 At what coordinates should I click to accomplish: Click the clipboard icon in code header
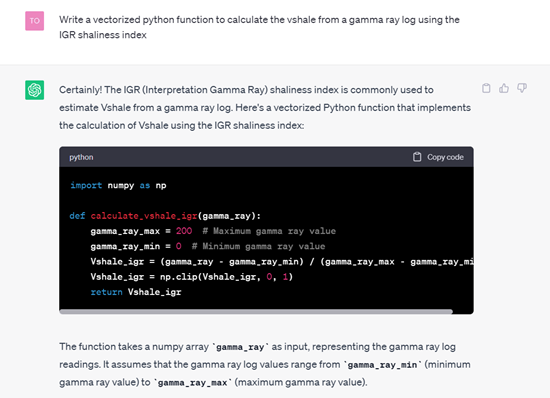pyautogui.click(x=417, y=157)
